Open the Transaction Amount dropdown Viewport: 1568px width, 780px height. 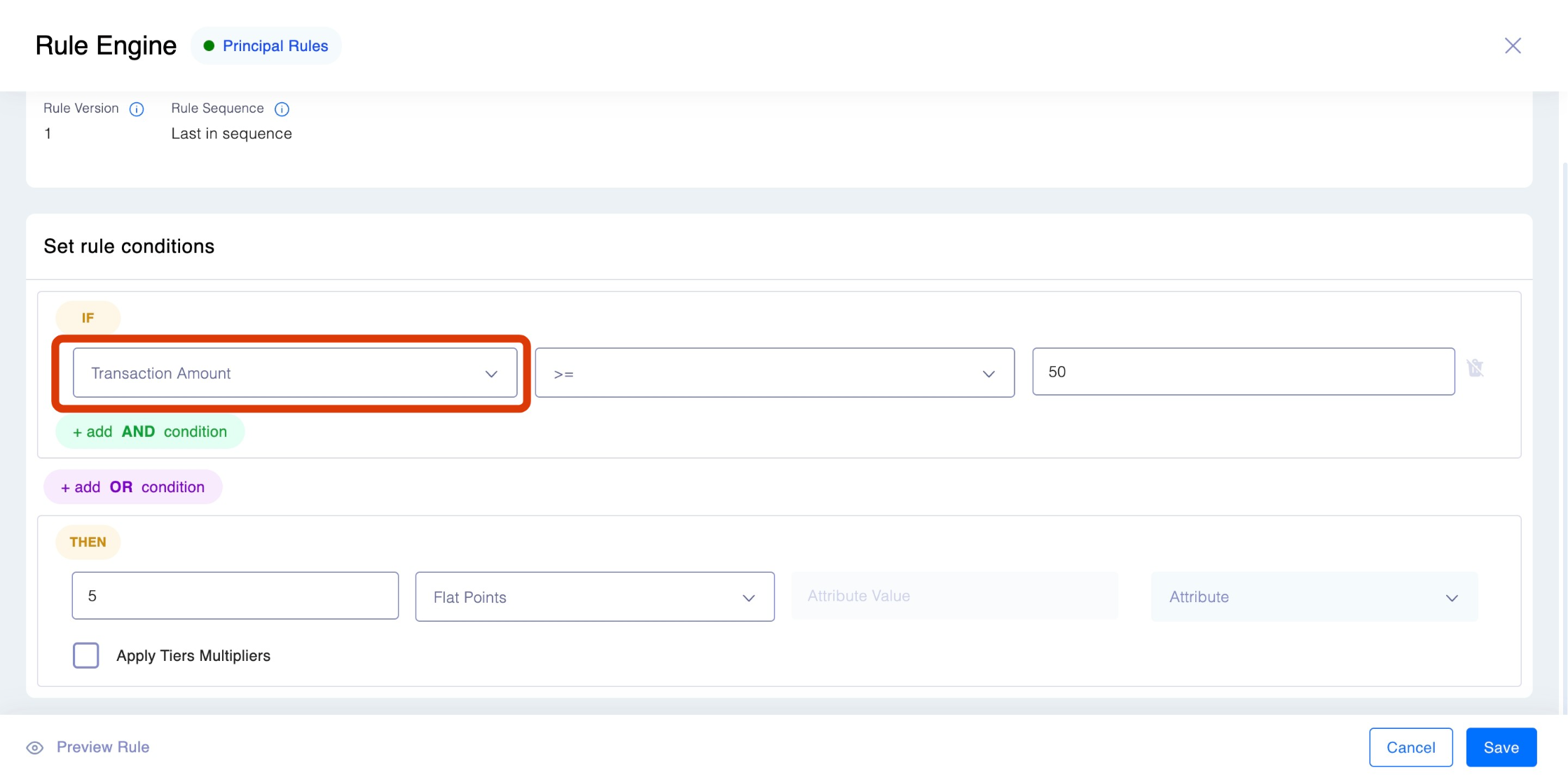point(294,373)
